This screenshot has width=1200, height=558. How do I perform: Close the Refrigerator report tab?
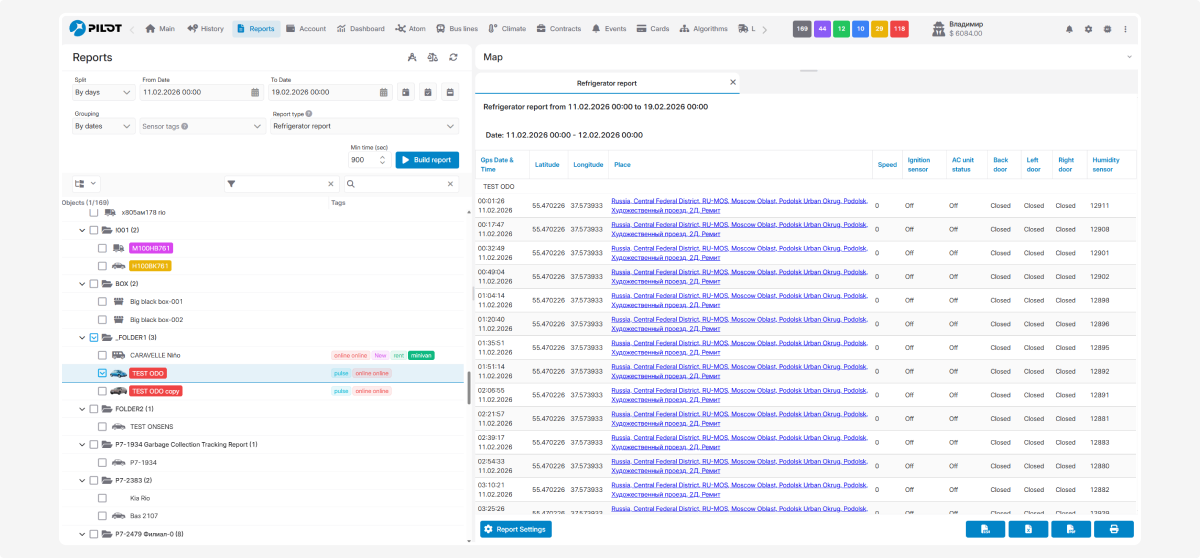point(732,83)
